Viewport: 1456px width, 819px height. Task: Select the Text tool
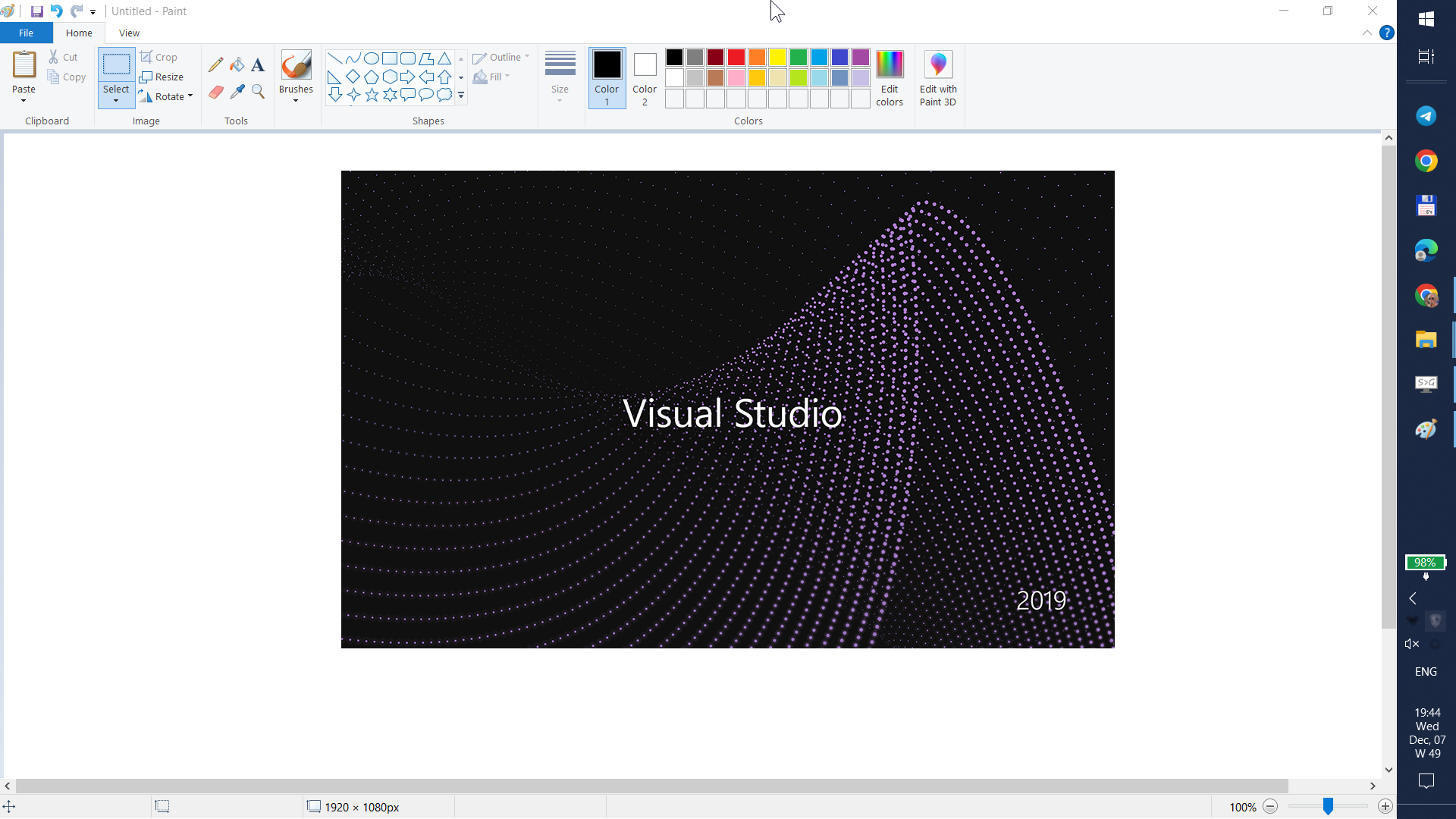coord(258,65)
